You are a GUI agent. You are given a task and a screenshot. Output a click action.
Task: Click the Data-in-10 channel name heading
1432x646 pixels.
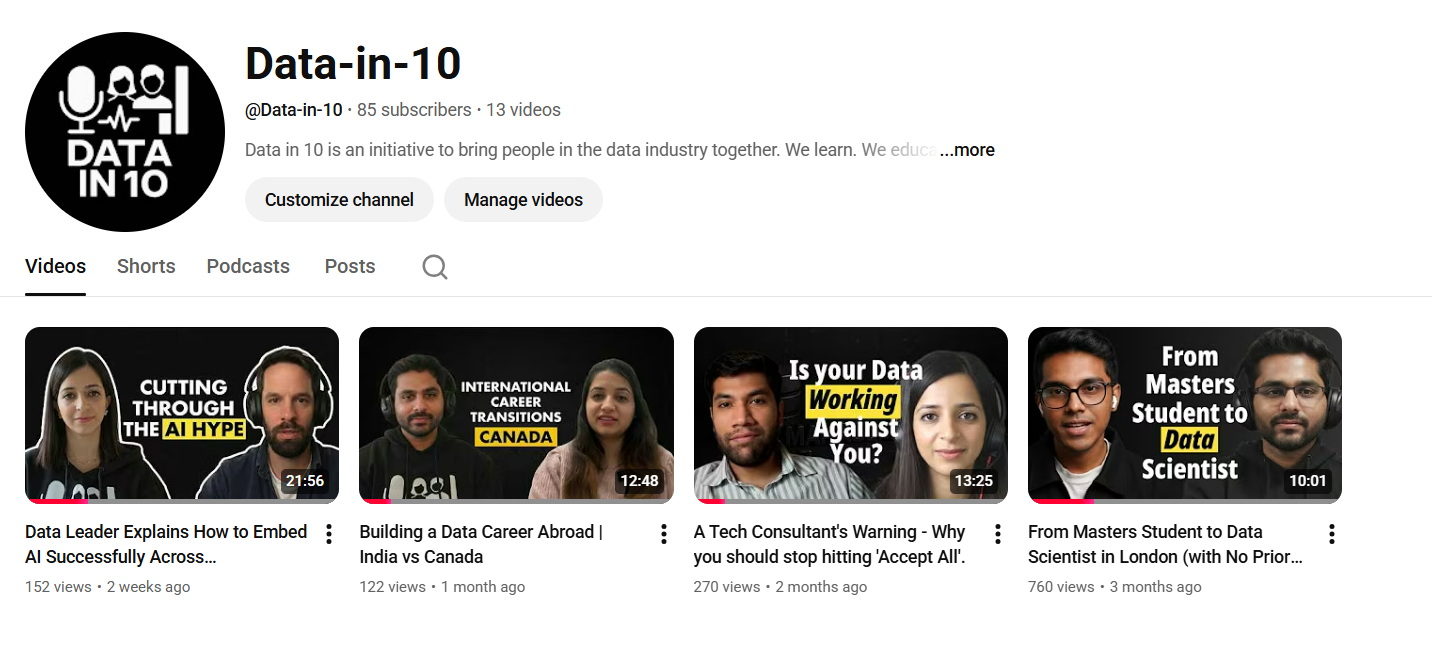[x=353, y=64]
